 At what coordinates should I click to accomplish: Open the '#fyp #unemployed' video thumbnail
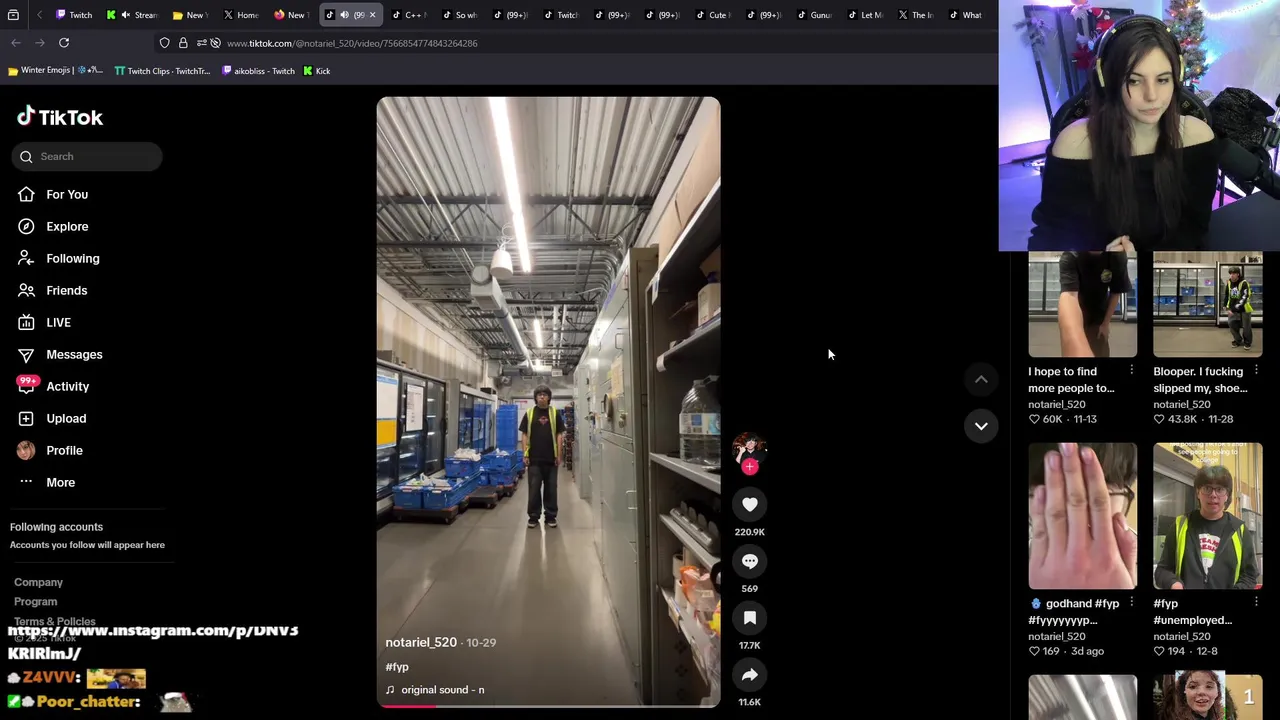(1207, 516)
